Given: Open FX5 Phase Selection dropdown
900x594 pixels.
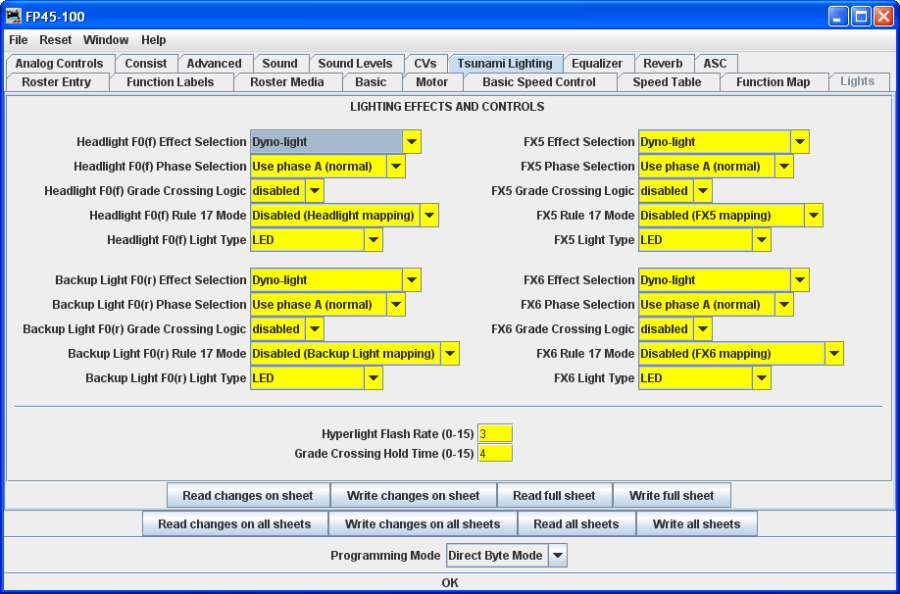Looking at the screenshot, I should (x=784, y=166).
